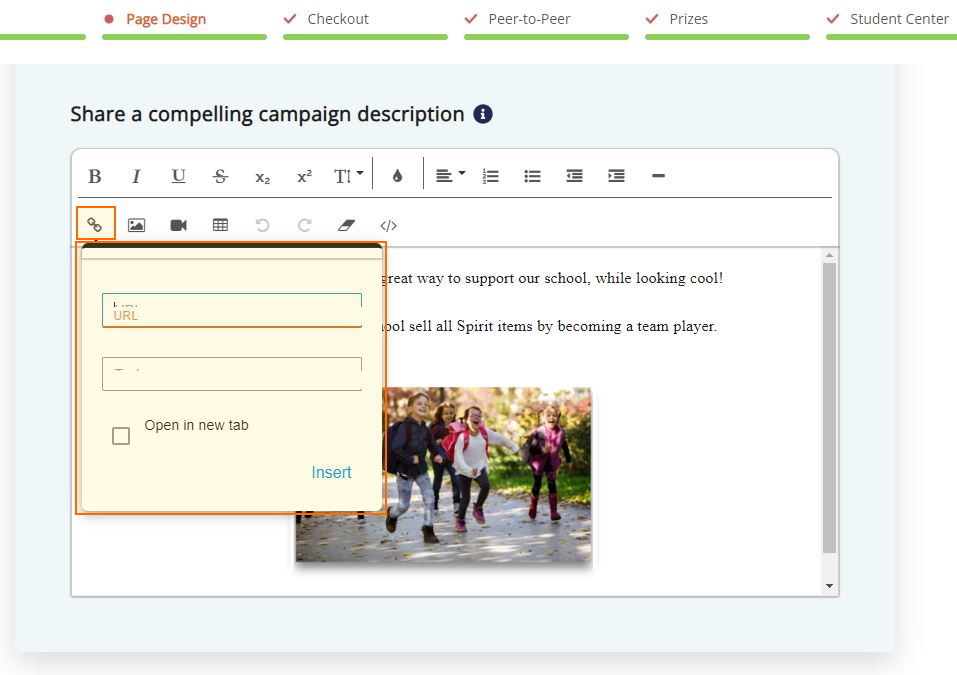Insert an unordered bullet list

click(532, 176)
